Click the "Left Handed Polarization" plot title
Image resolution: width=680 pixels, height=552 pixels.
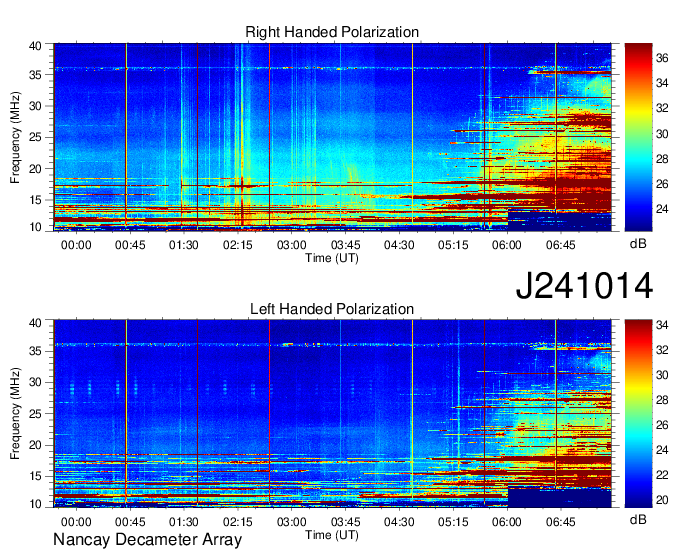(x=332, y=309)
